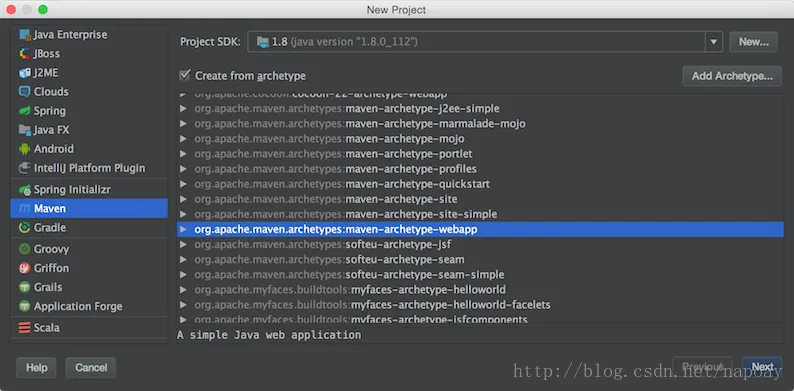Select Java Enterprise project type
This screenshot has height=391, width=794.
pyautogui.click(x=89, y=35)
